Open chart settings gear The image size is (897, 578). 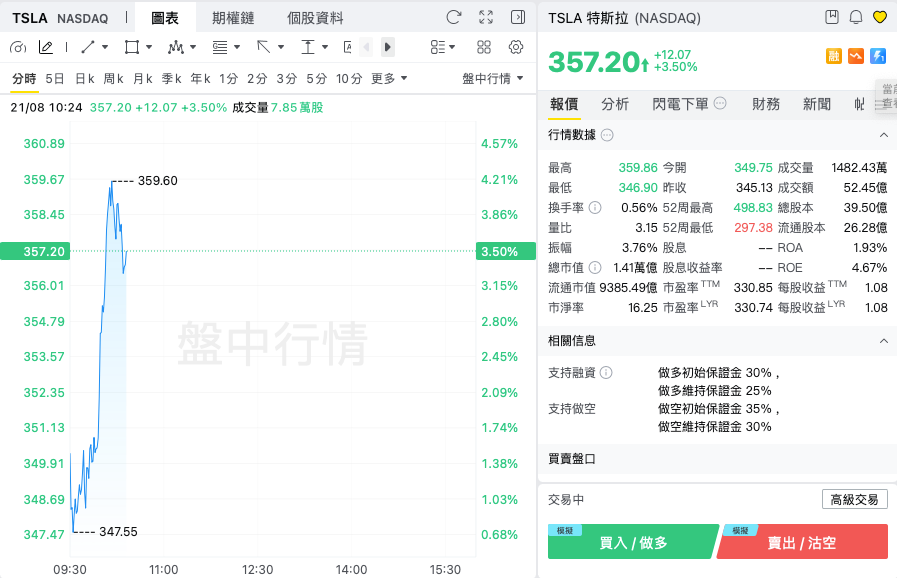516,47
